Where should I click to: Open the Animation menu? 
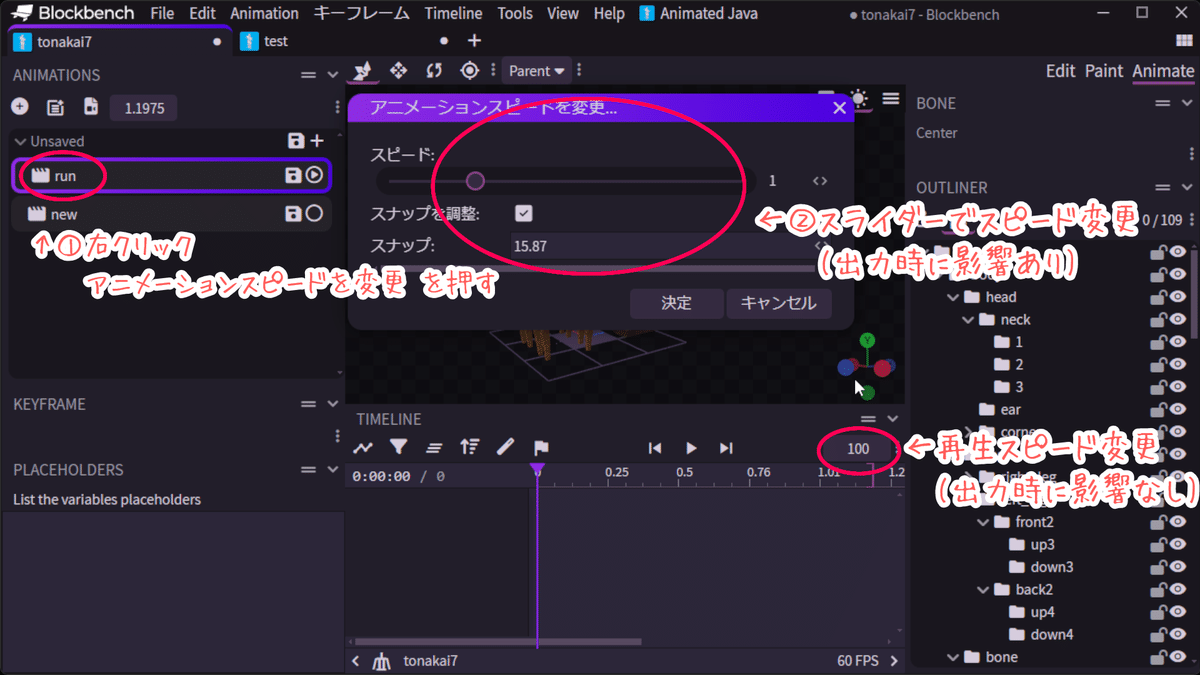pyautogui.click(x=264, y=13)
